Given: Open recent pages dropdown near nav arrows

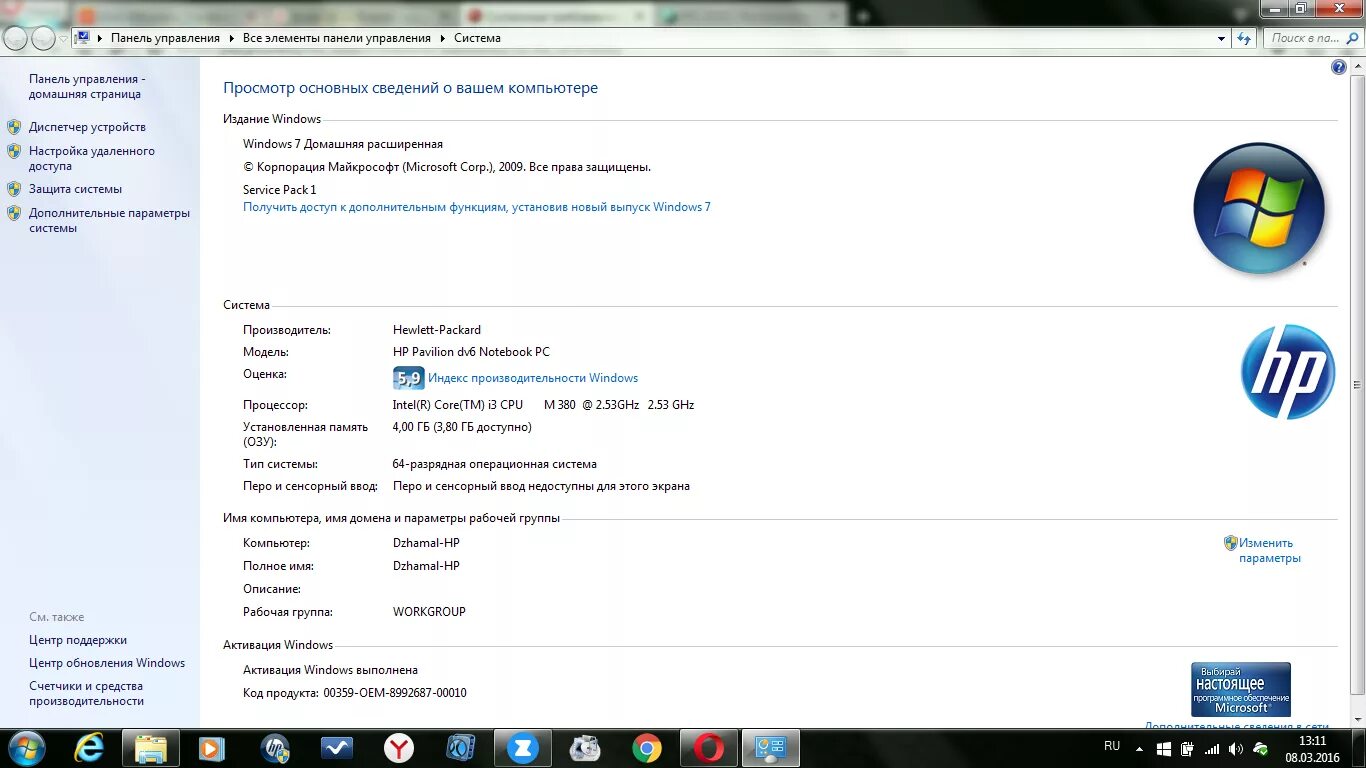Looking at the screenshot, I should 63,38.
